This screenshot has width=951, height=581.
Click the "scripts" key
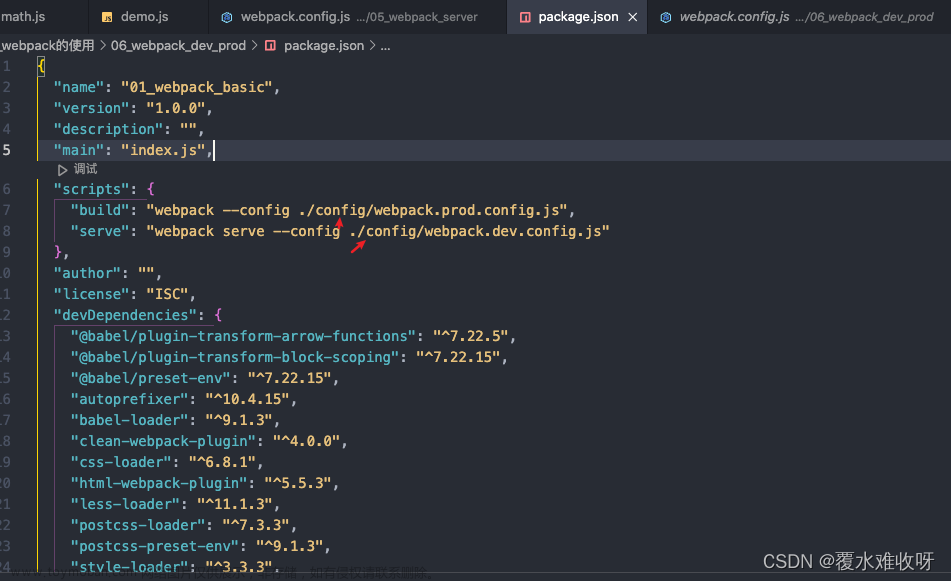point(92,189)
